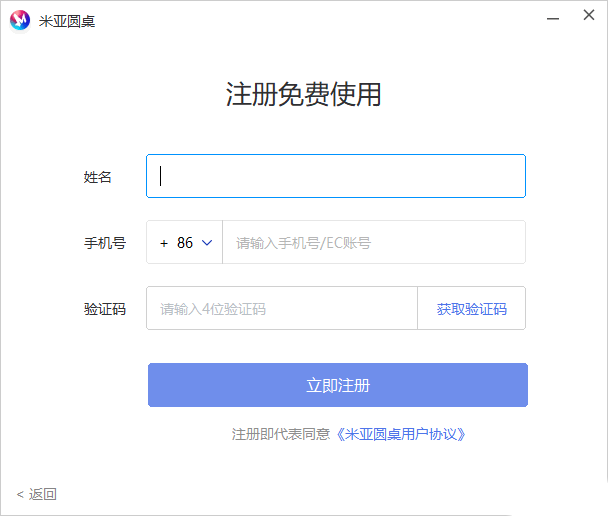Click the 4-digit verification code field
The image size is (608, 516).
(282, 308)
